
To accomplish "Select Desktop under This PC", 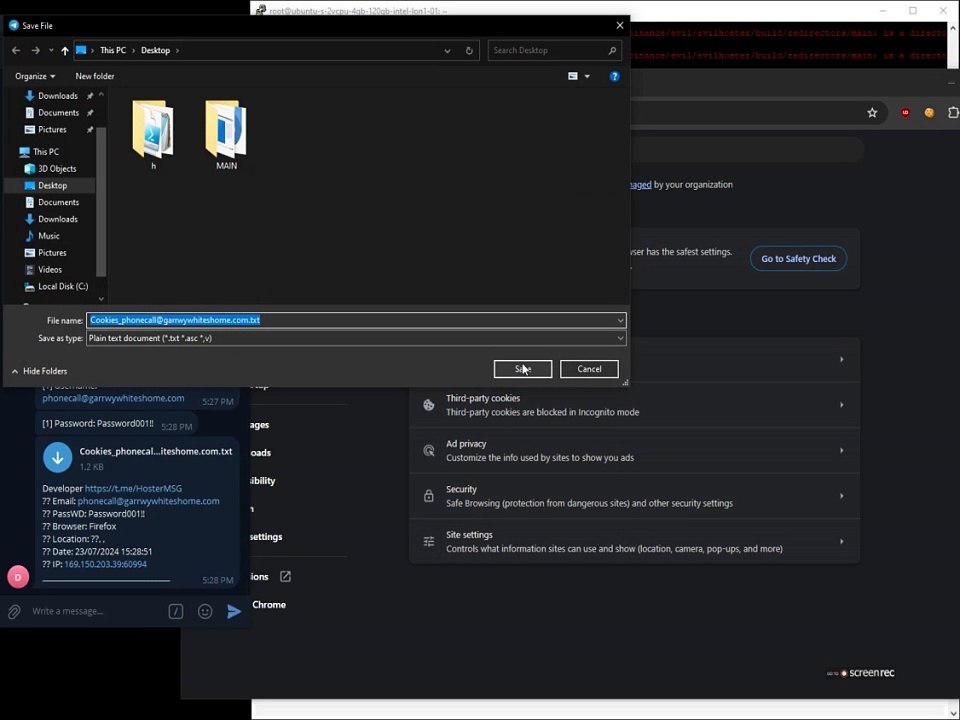I will (x=52, y=185).
